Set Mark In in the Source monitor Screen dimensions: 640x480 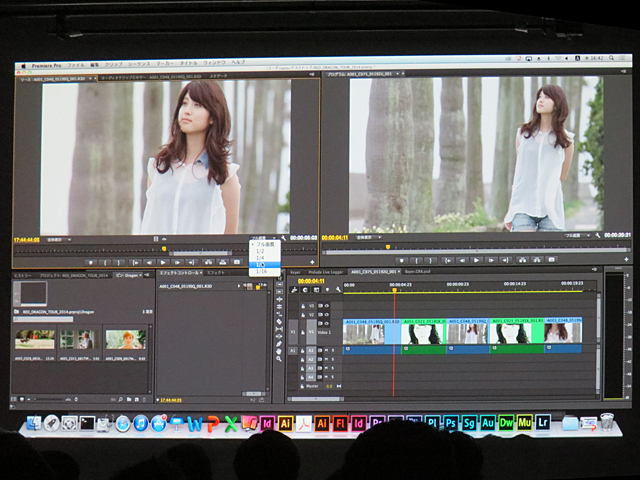pyautogui.click(x=105, y=262)
